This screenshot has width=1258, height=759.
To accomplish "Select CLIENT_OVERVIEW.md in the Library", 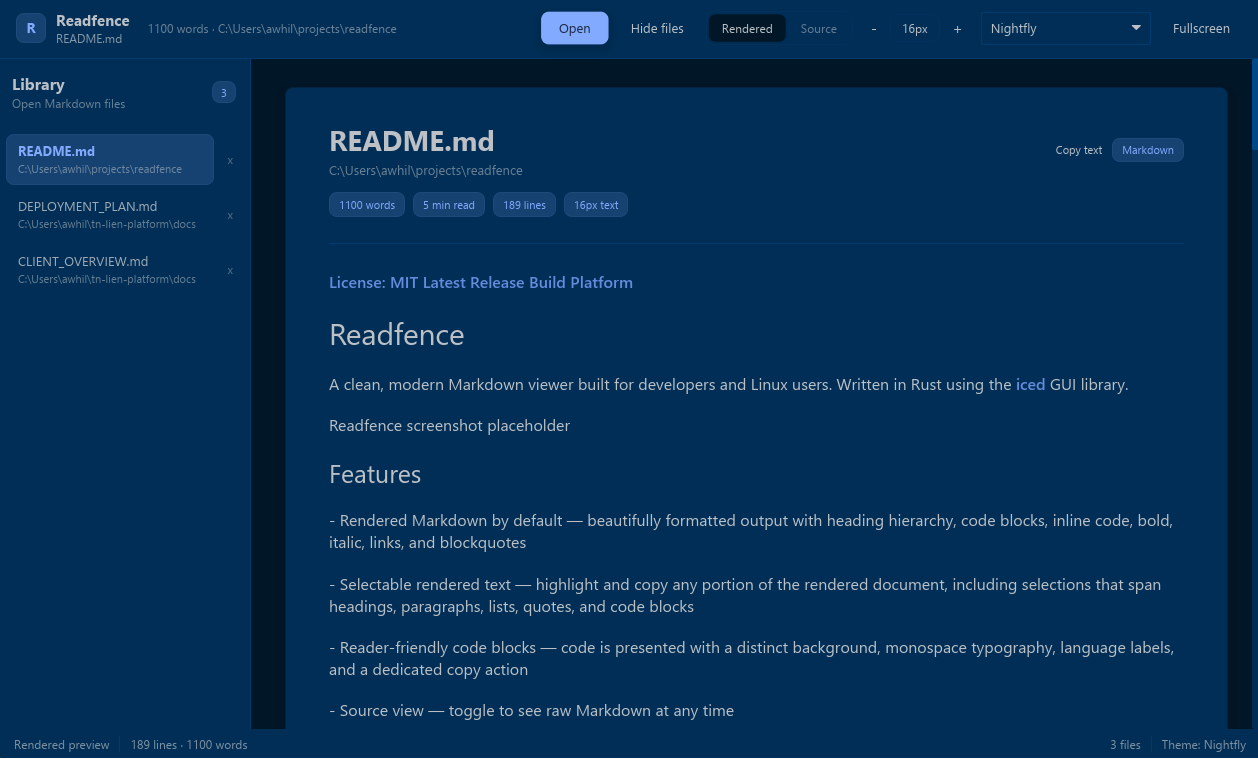I will (x=110, y=269).
